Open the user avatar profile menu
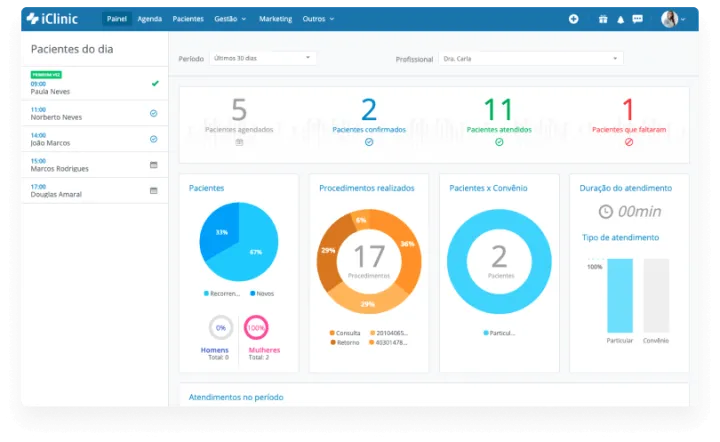 673,19
